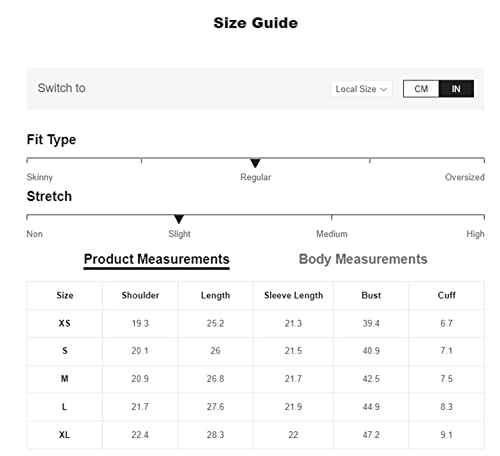This screenshot has width=500, height=456.
Task: Select the XL size row label
Action: click(65, 435)
